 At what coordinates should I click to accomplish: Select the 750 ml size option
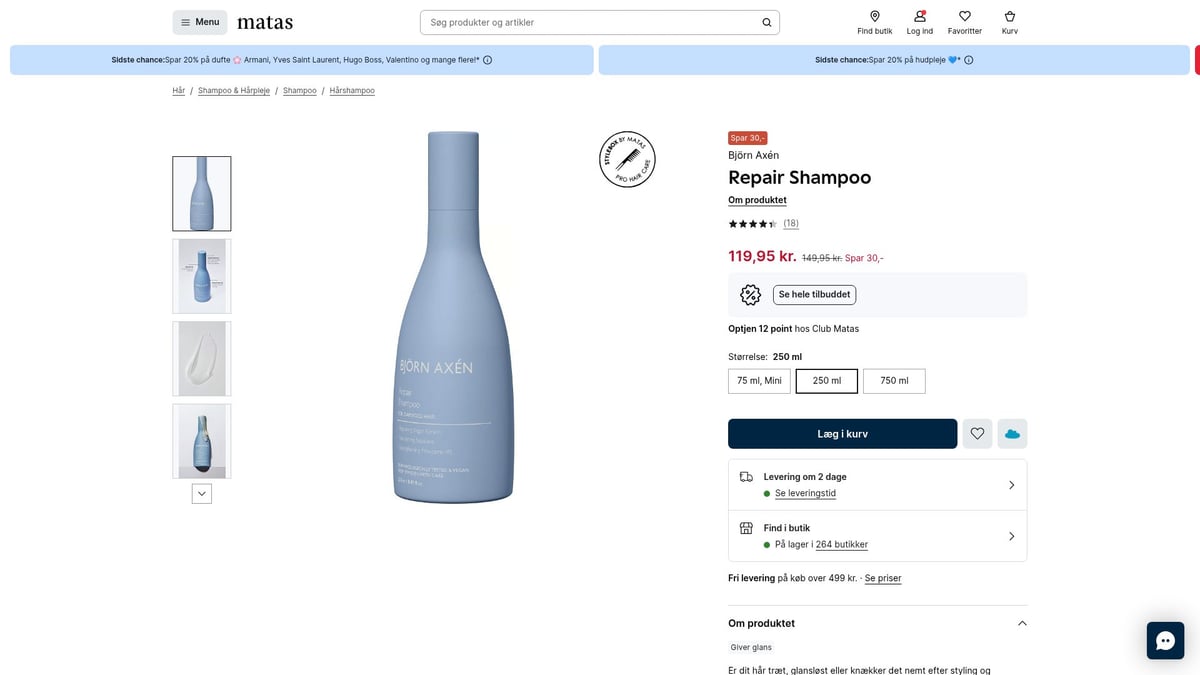893,380
